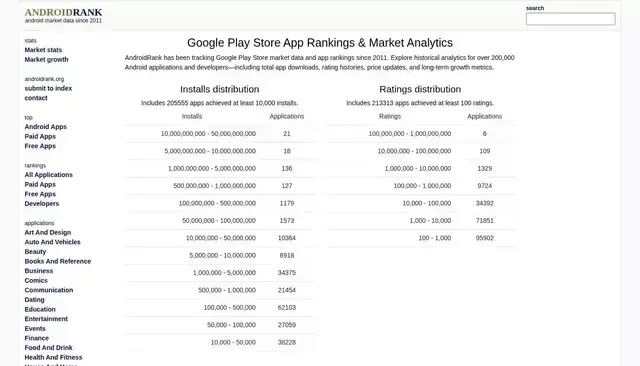Click the Installs distribution heading

(220, 89)
